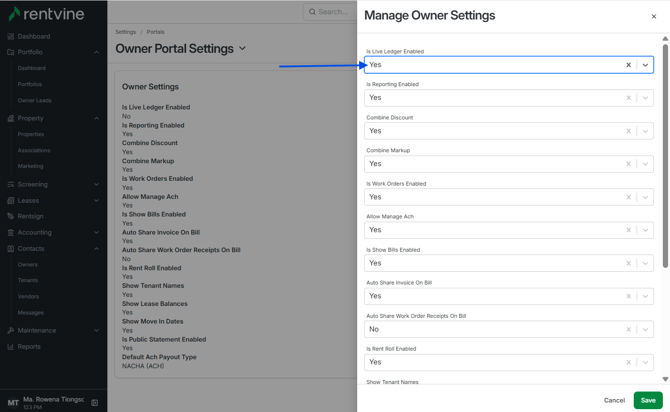
Task: Clear the Combine Markup value
Action: 629,164
